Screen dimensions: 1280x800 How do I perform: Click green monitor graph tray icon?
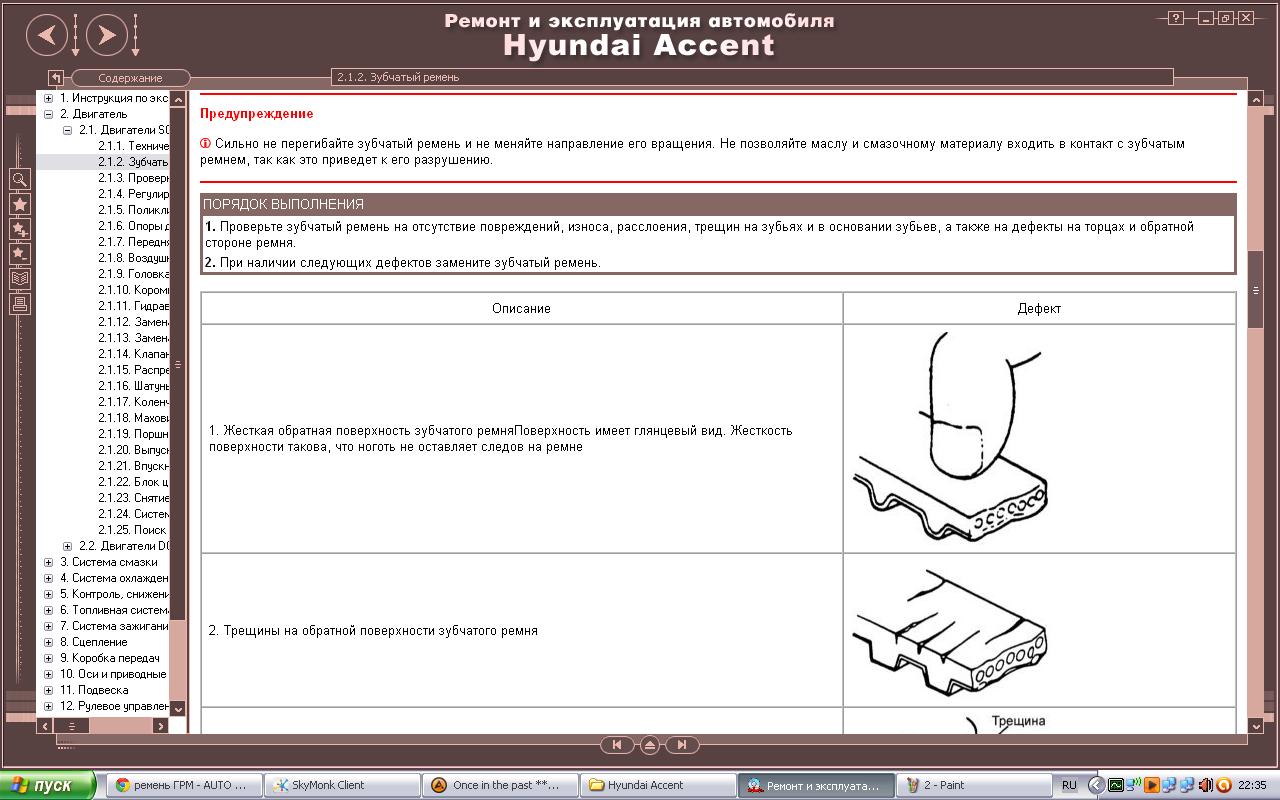point(1116,785)
